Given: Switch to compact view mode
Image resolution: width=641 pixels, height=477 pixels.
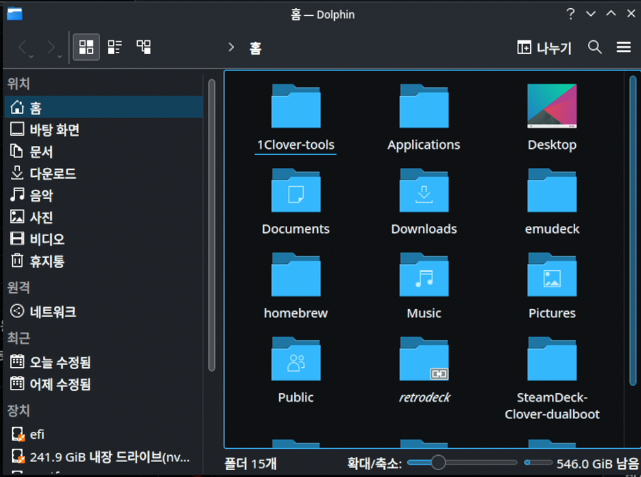Looking at the screenshot, I should point(114,47).
